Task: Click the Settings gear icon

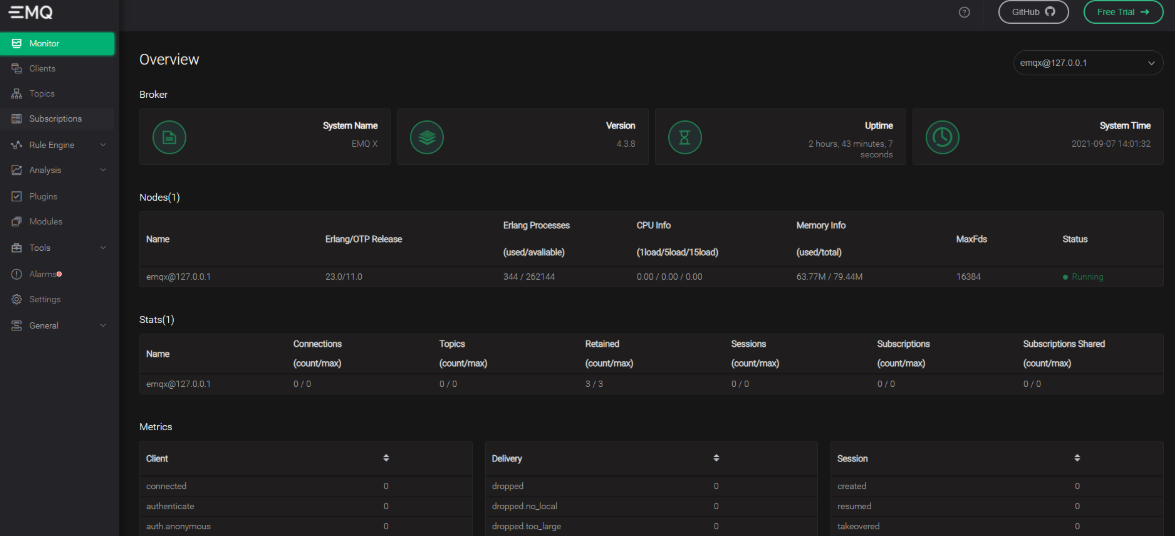Action: pos(16,299)
